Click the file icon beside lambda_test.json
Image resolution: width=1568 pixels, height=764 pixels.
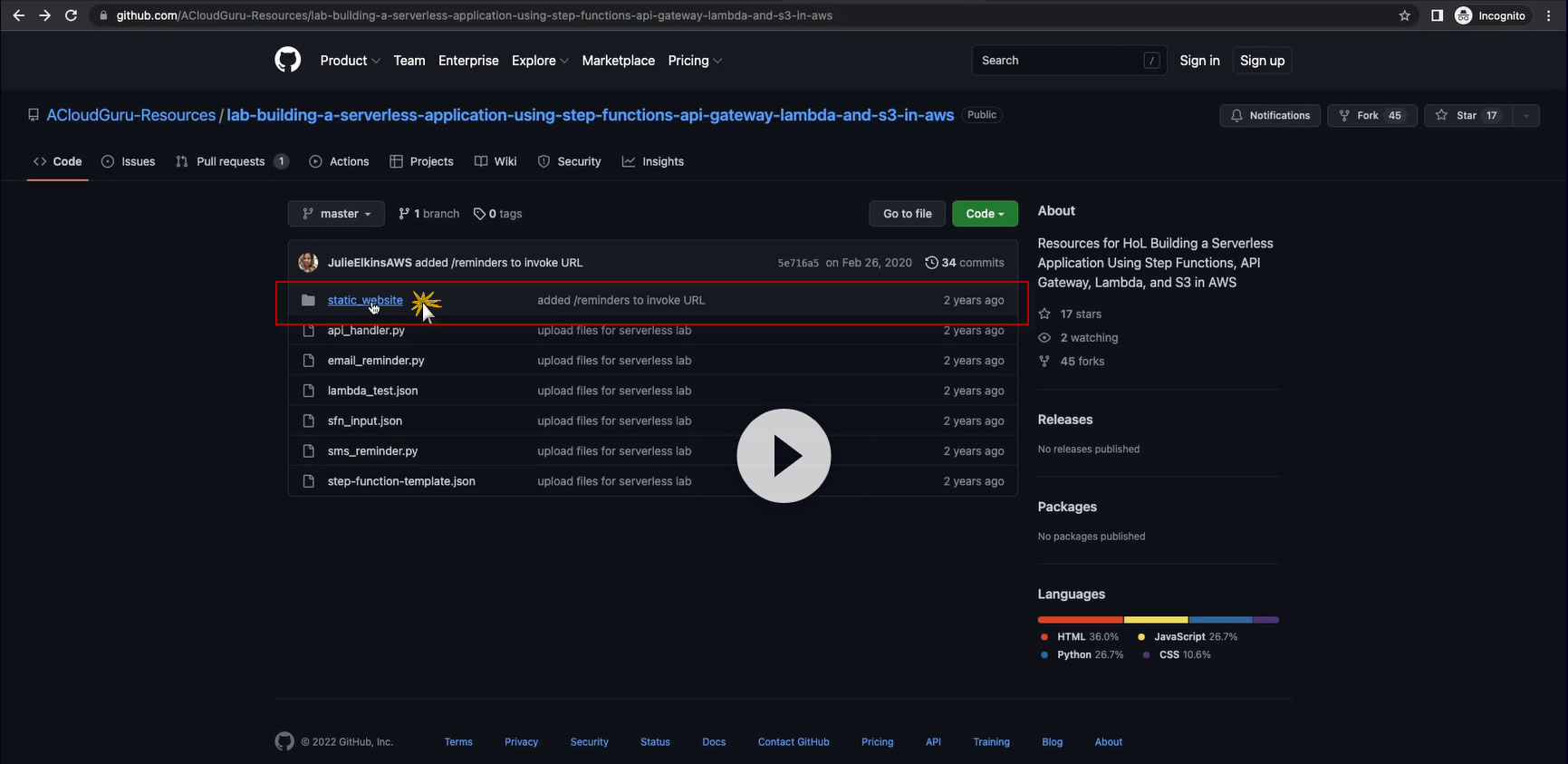308,391
